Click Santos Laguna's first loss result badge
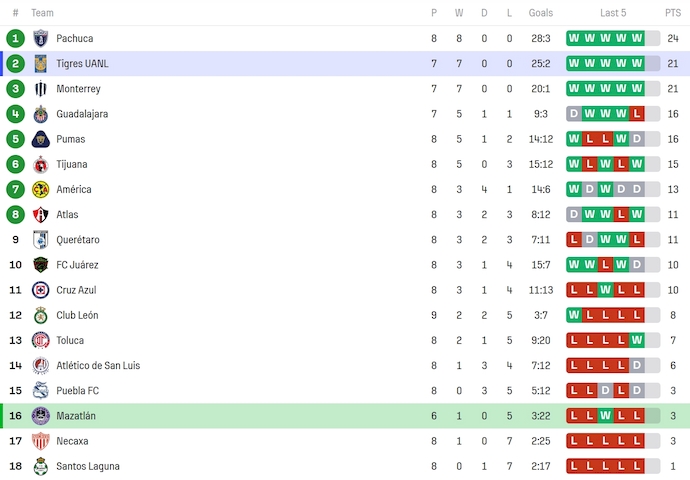Screen dimensions: 690x480 [574, 466]
